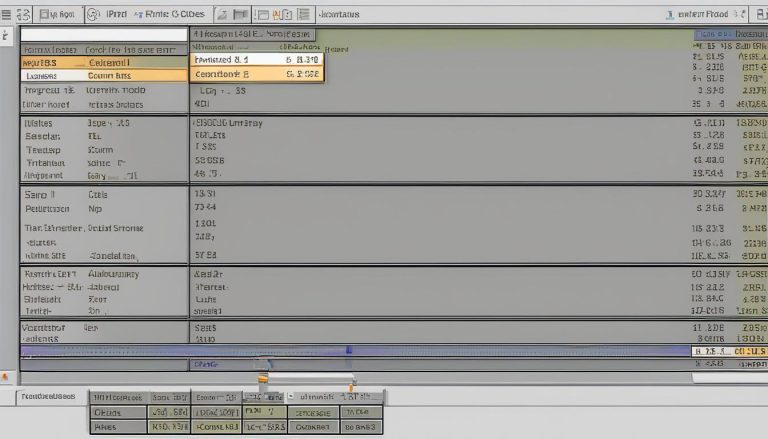Select the pencil edit icon in the toolbar
Viewport: 768px width, 439px height.
click(x=222, y=15)
